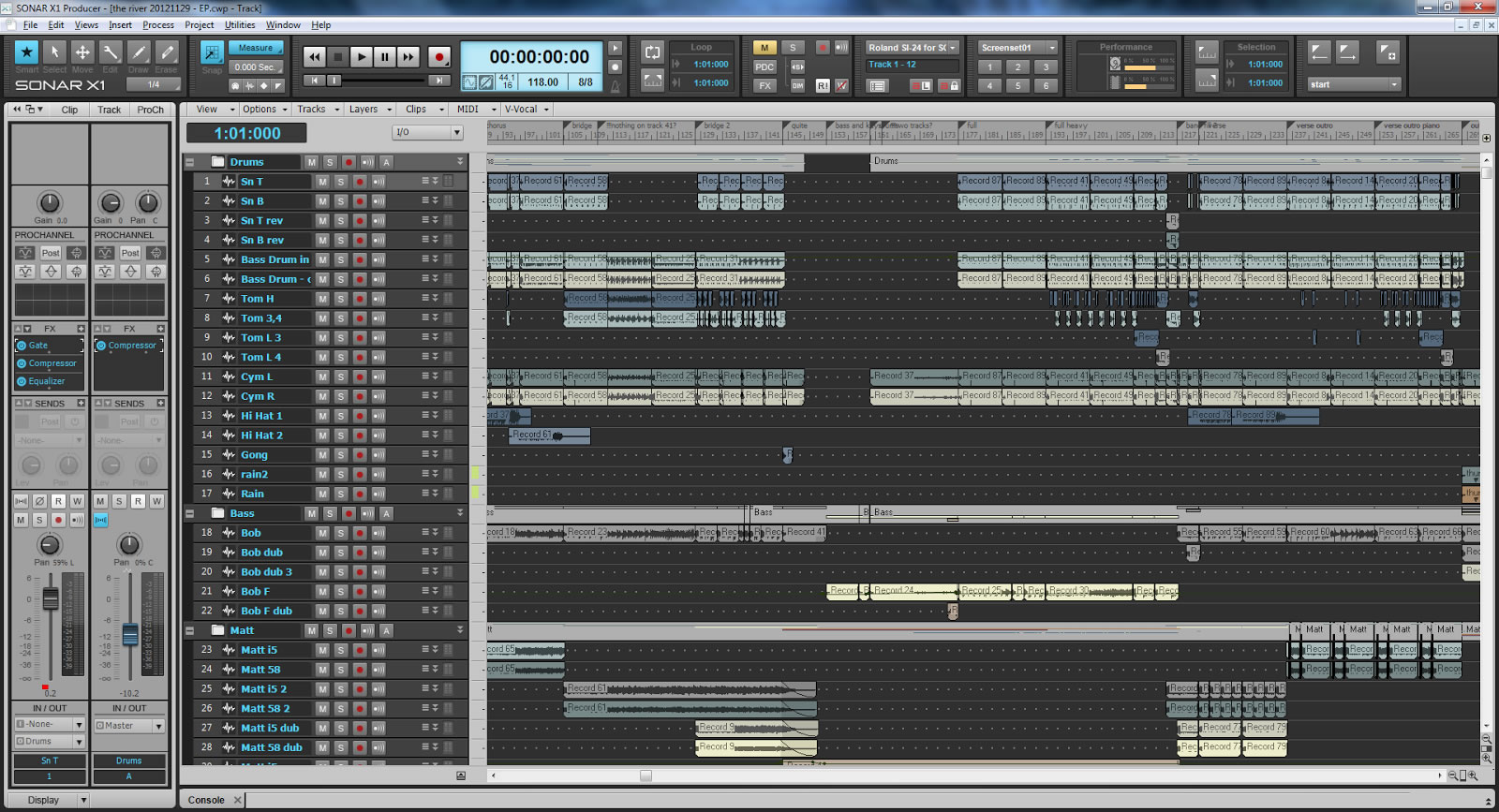Viewport: 1499px width, 812px height.
Task: Click the insert marker button
Action: (1388, 52)
